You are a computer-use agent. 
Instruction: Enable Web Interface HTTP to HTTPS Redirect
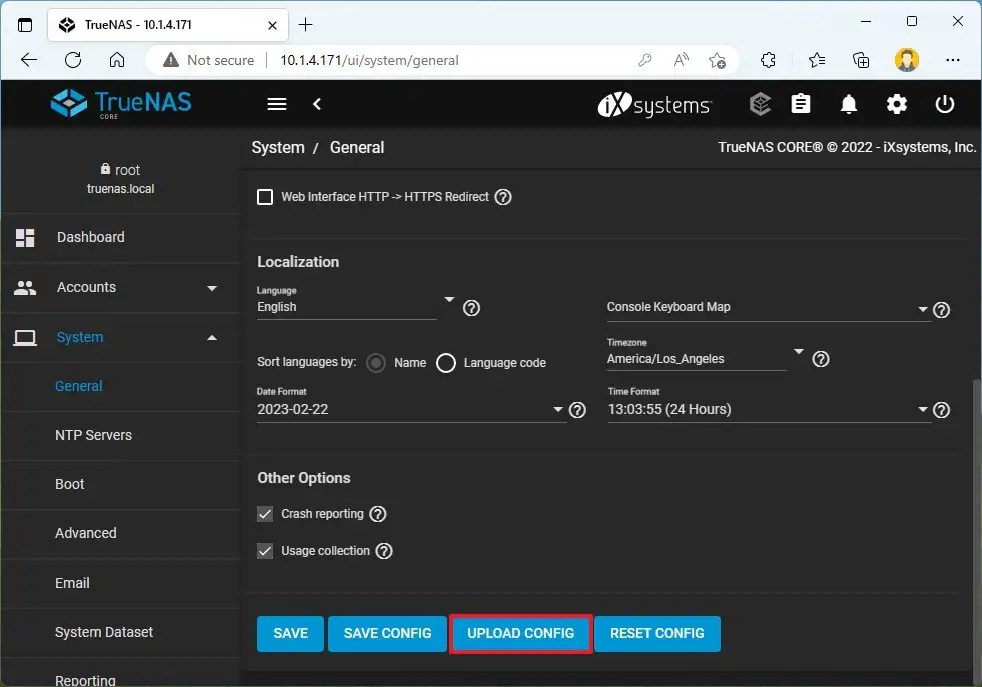[265, 196]
